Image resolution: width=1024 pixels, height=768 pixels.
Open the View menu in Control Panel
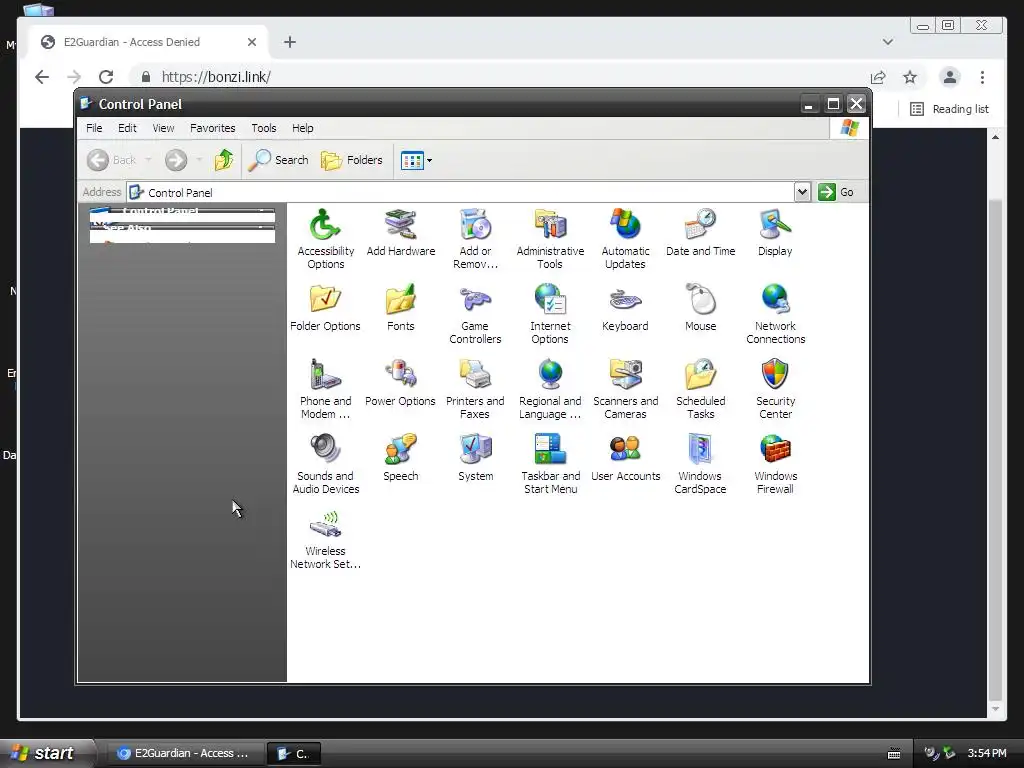[x=163, y=128]
